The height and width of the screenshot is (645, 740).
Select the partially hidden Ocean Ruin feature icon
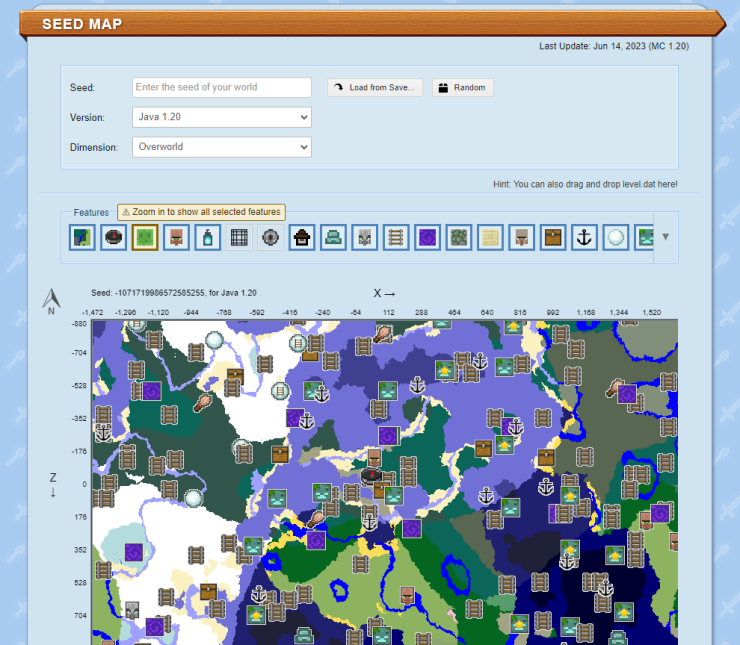point(644,237)
